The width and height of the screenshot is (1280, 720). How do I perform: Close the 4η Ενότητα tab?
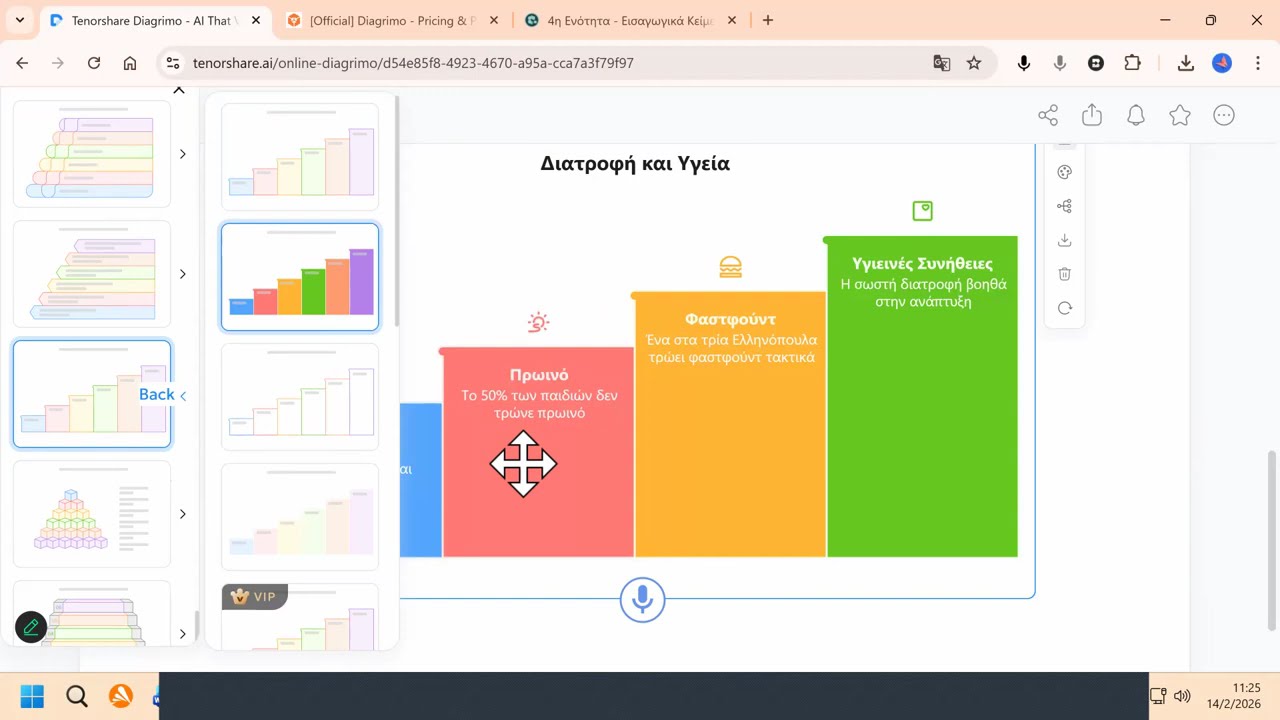coord(732,20)
